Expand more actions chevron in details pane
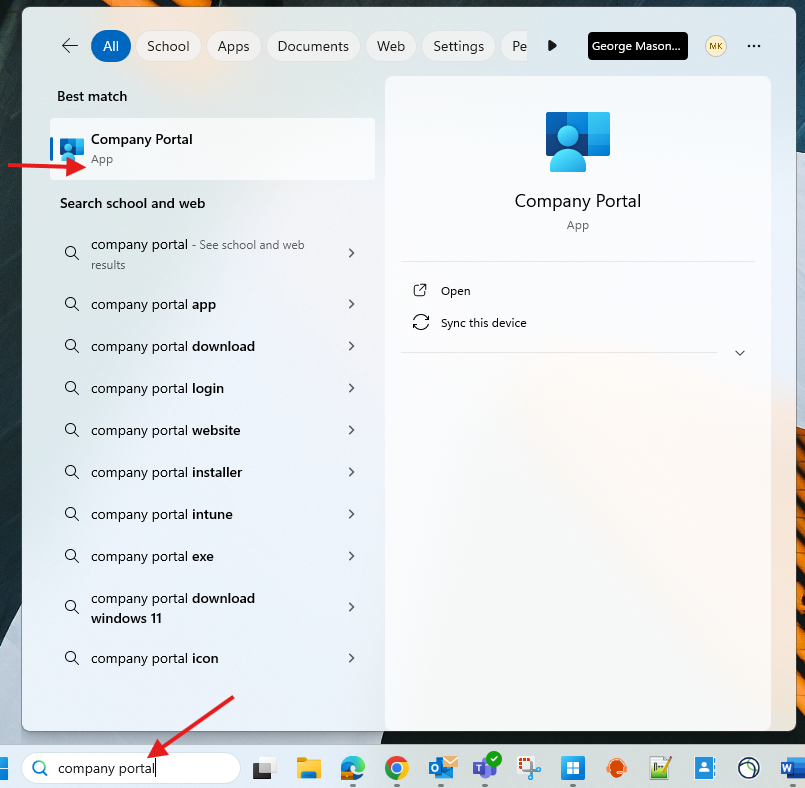 740,353
